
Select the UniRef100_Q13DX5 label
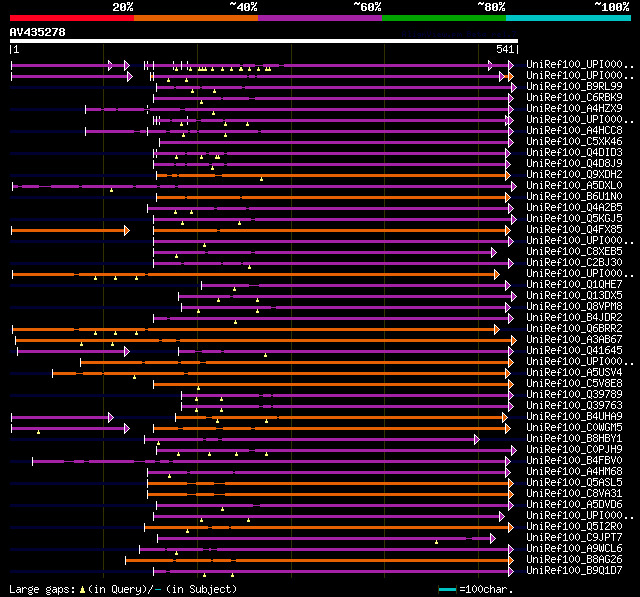point(574,296)
